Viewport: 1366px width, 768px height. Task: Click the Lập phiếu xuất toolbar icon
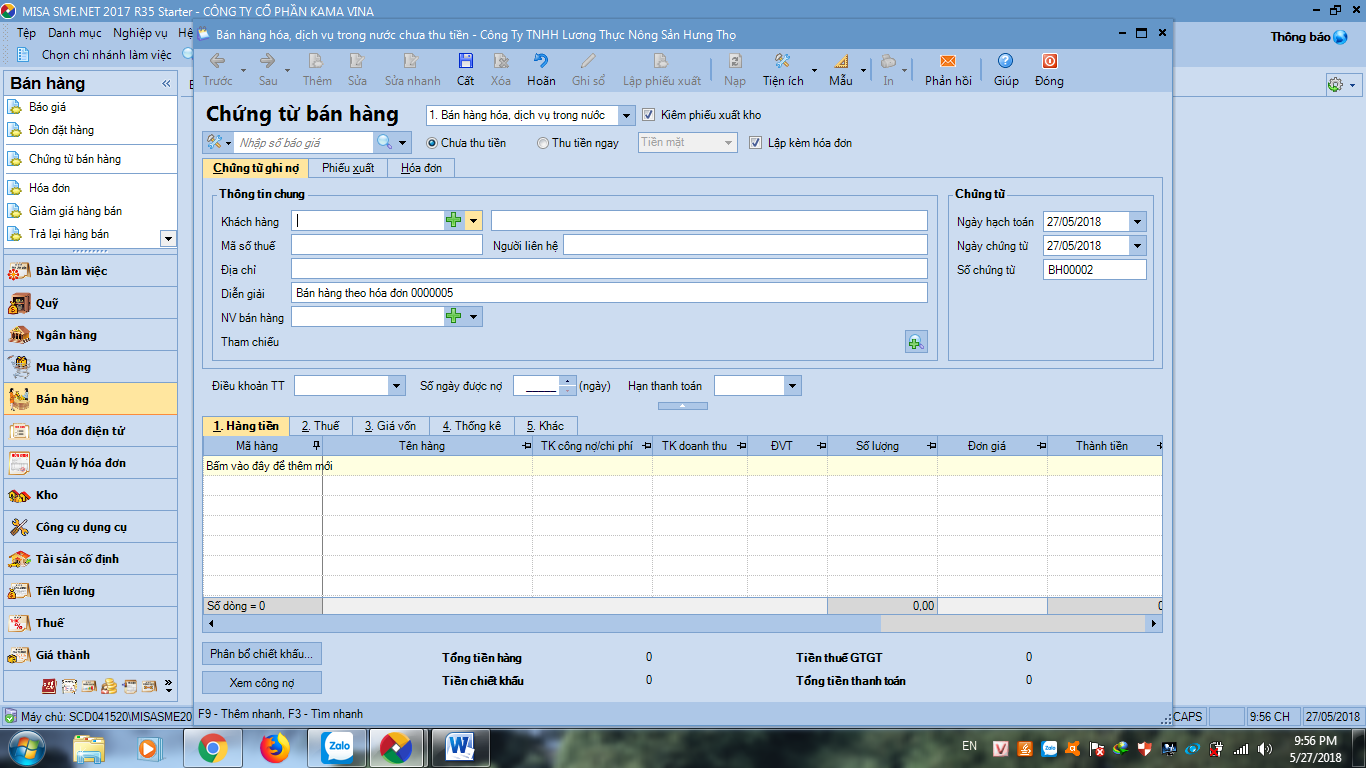661,62
